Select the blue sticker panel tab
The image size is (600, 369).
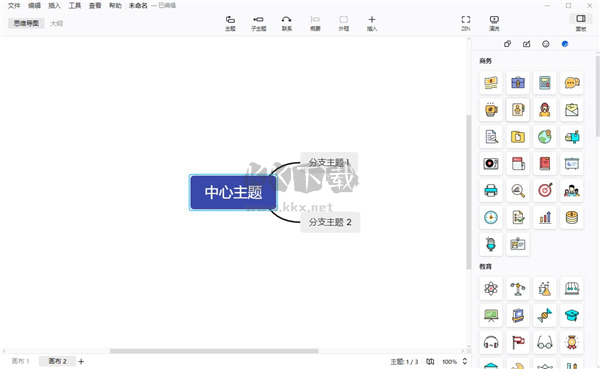pyautogui.click(x=565, y=44)
